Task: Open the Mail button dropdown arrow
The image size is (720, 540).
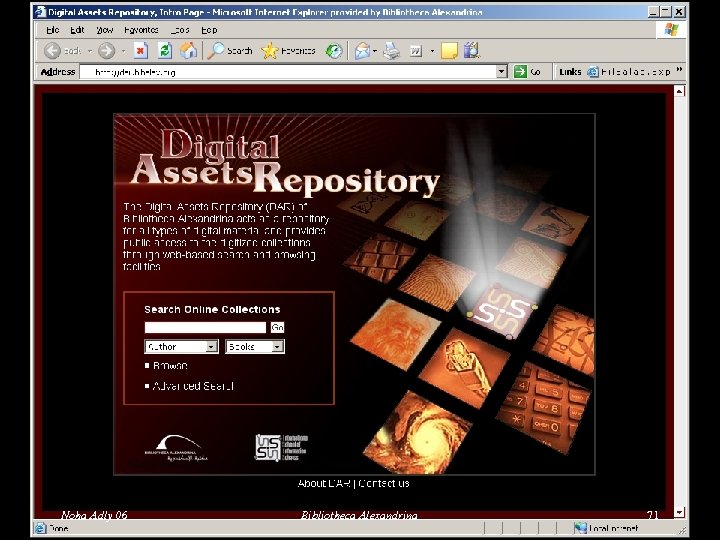Action: click(375, 51)
